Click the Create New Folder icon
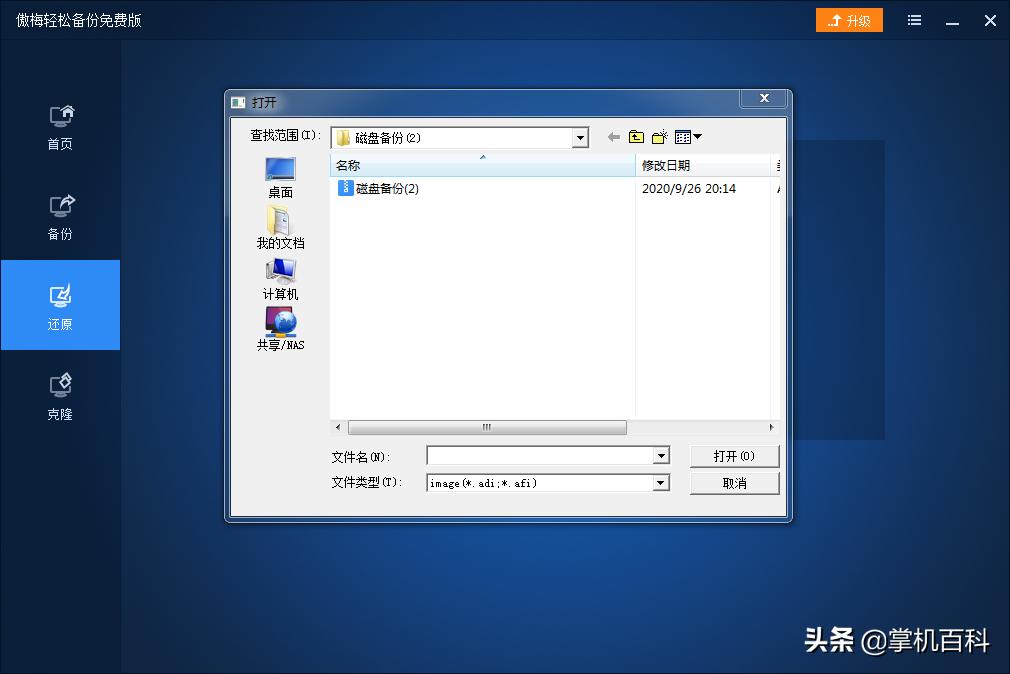 click(x=659, y=136)
